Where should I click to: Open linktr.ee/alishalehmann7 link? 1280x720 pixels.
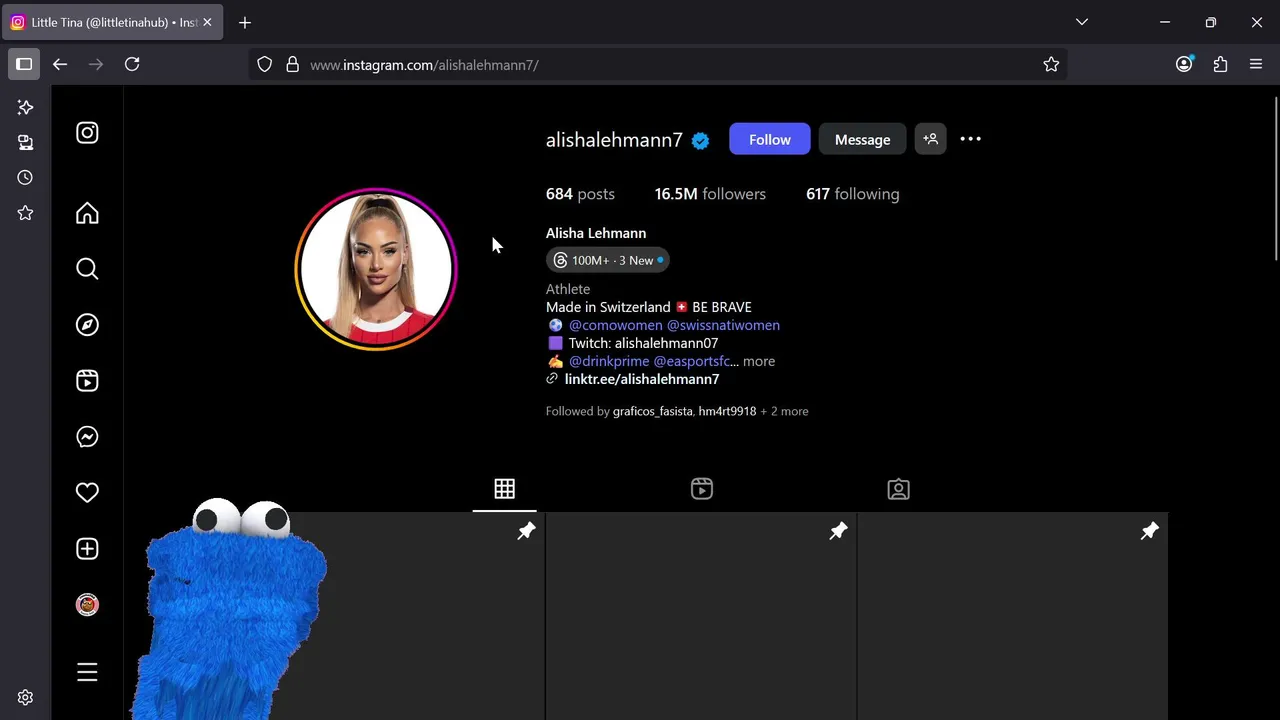tap(641, 379)
